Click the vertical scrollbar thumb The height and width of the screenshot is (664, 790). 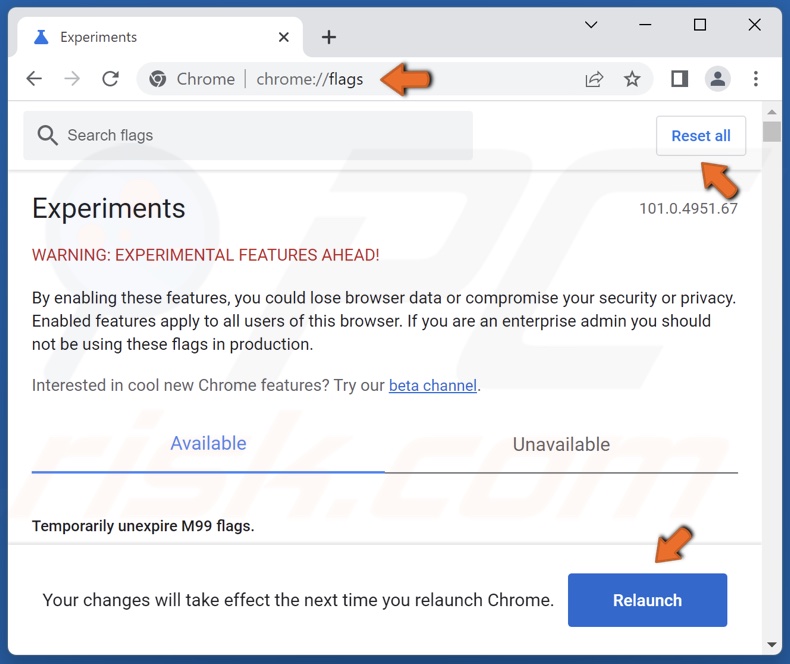click(771, 132)
